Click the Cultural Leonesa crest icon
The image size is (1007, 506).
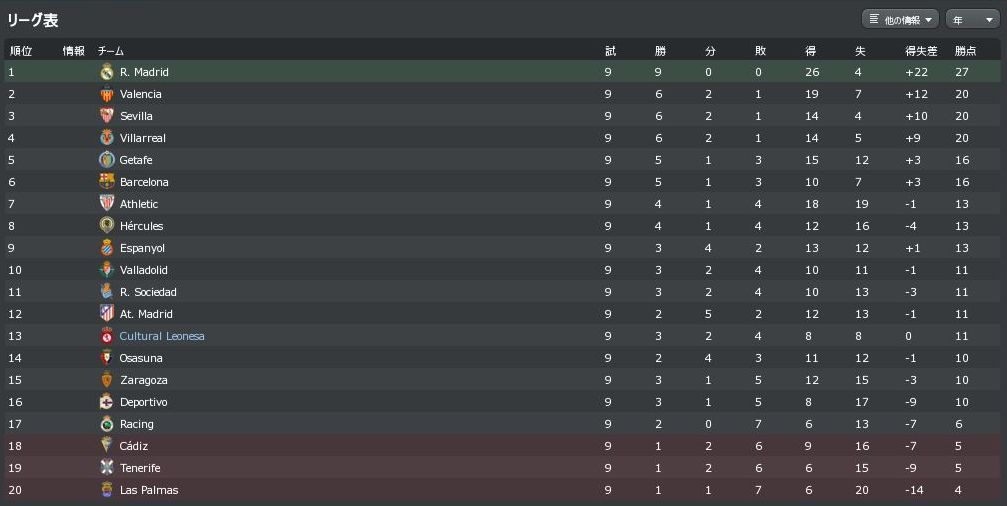[107, 336]
